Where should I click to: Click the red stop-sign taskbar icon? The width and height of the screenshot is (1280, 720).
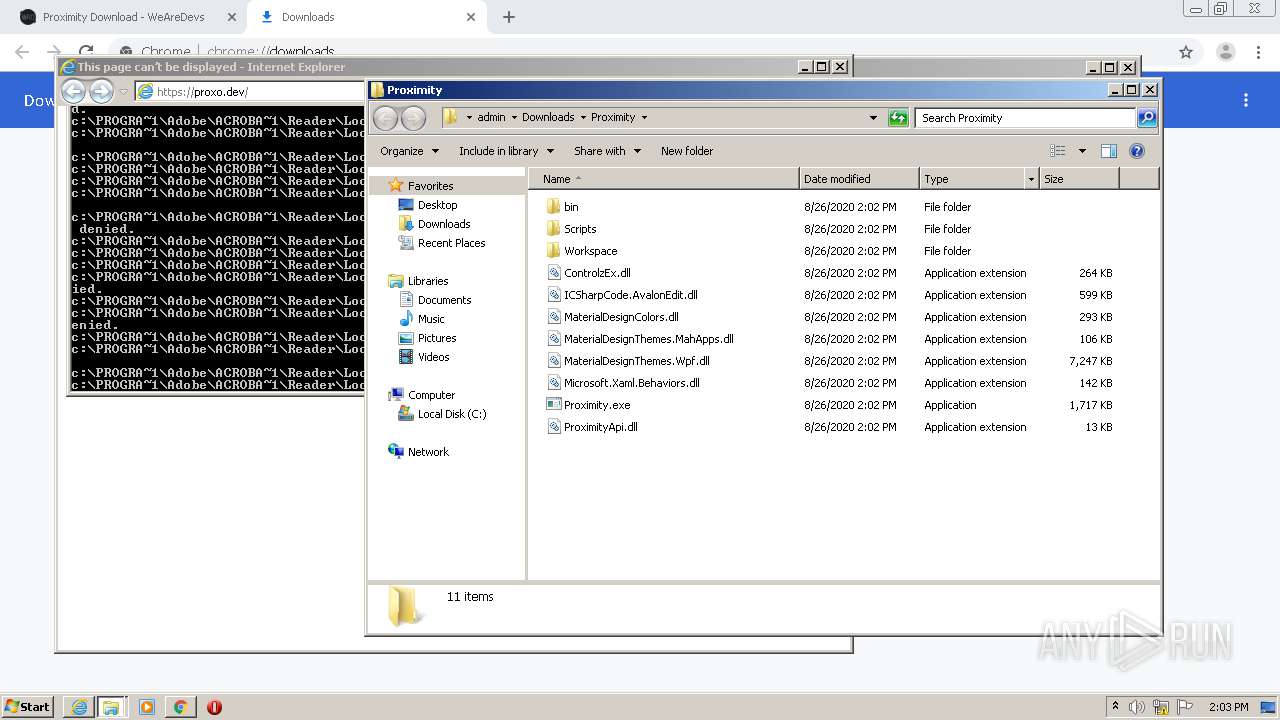(214, 707)
